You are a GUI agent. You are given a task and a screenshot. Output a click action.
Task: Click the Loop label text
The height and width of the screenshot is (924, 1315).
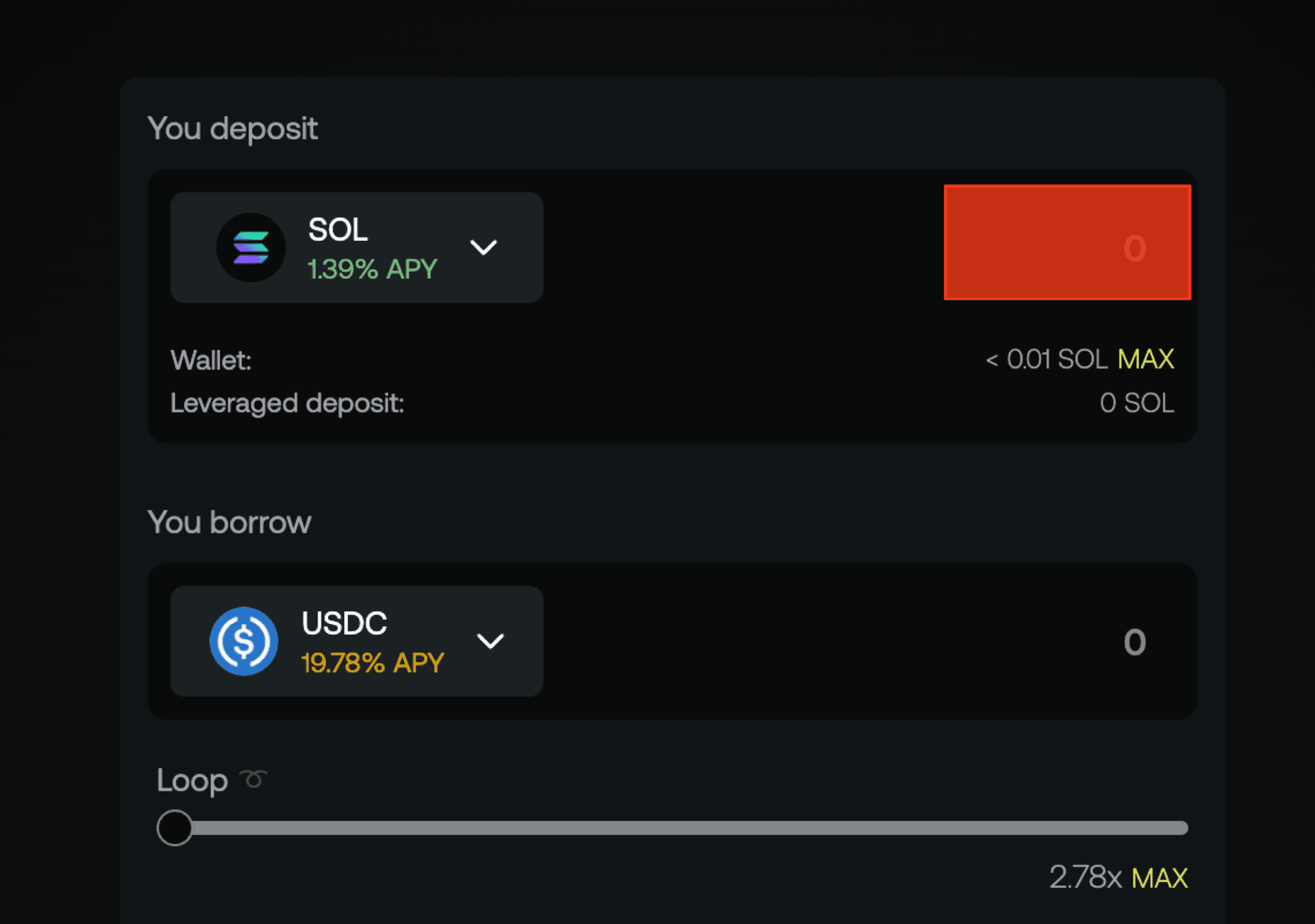[192, 781]
